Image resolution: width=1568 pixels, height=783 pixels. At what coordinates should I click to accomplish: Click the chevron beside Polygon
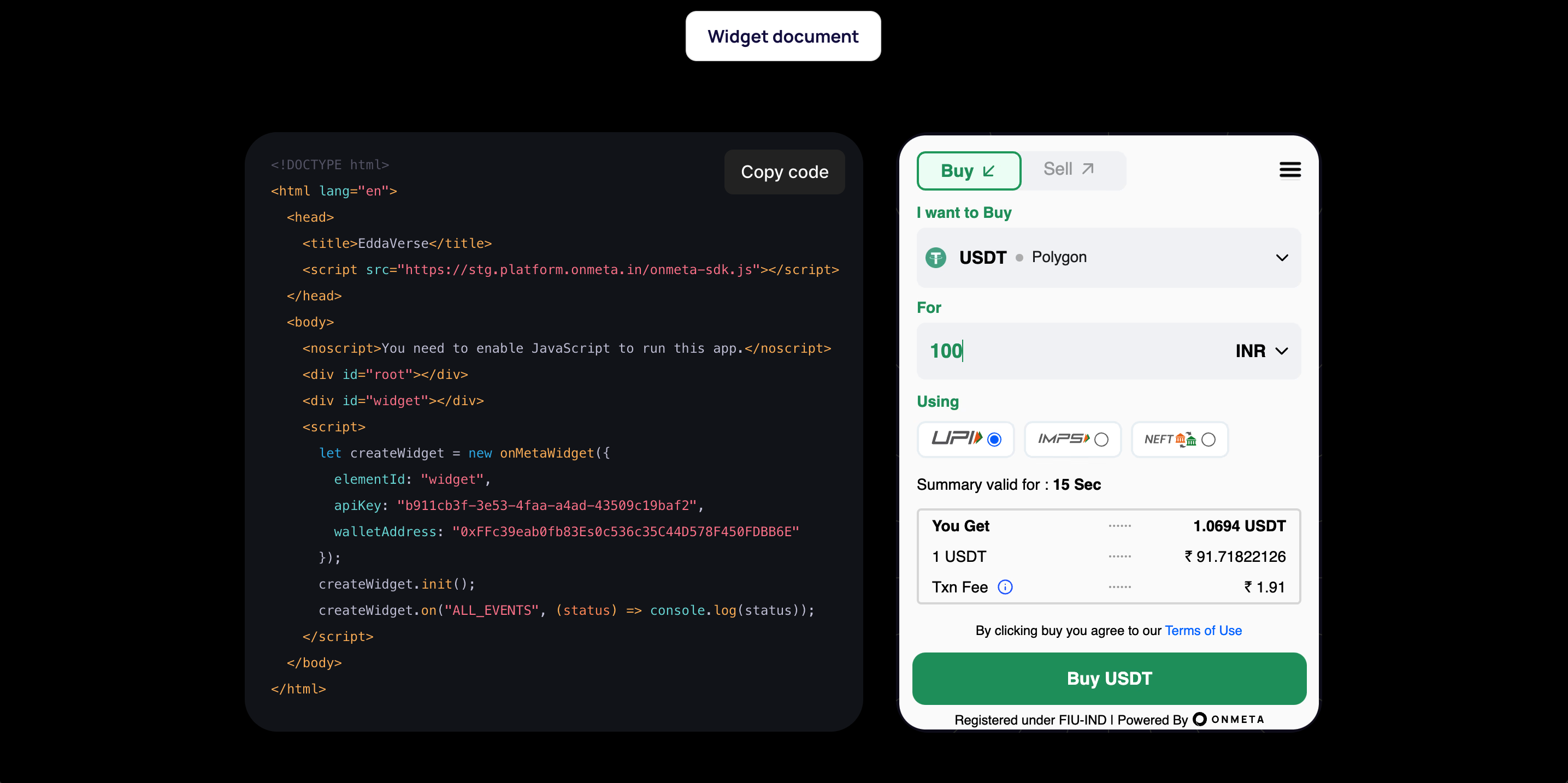coord(1282,258)
